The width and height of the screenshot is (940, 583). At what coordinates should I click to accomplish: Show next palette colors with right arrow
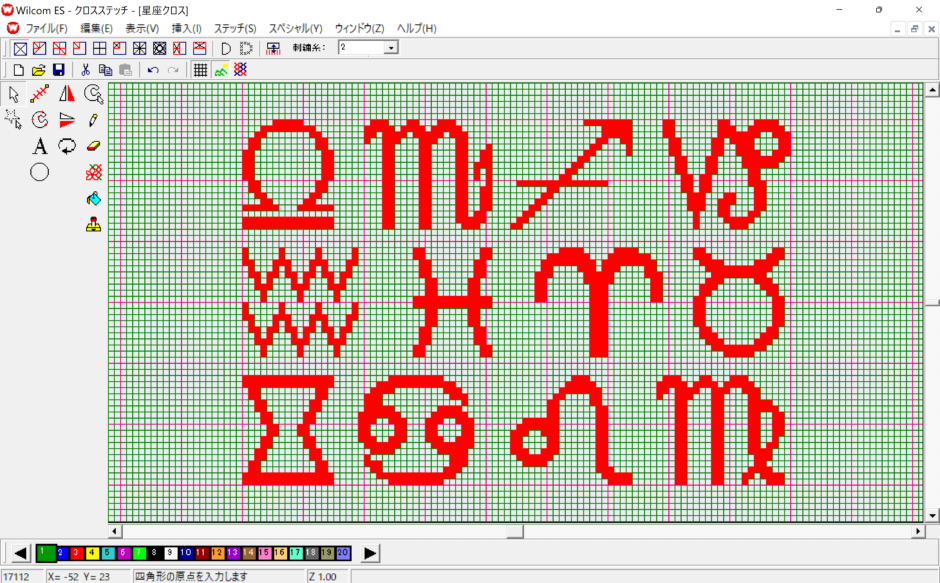pyautogui.click(x=370, y=553)
